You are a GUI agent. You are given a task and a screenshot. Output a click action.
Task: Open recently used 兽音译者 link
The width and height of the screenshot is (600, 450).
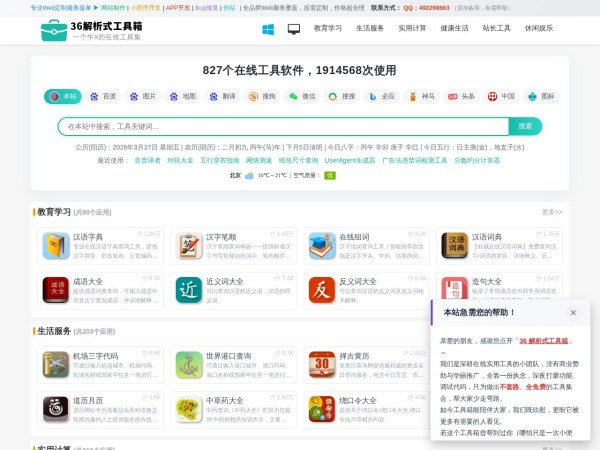click(x=147, y=160)
